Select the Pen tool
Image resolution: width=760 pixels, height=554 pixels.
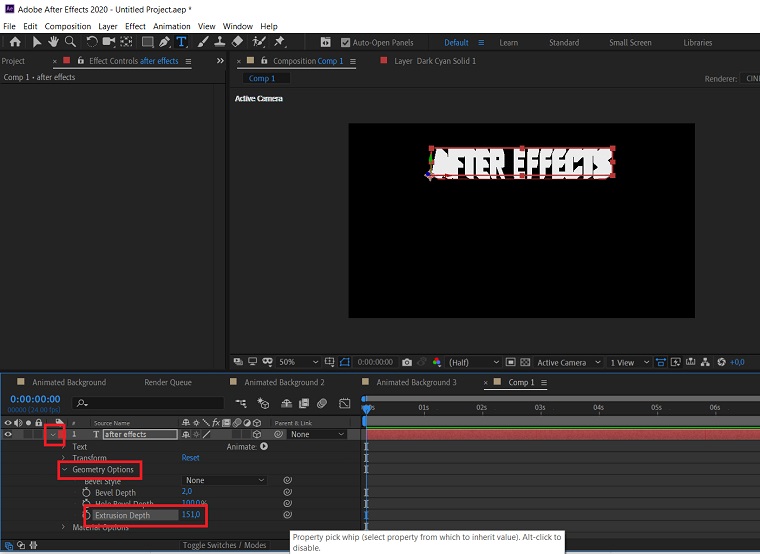click(163, 42)
